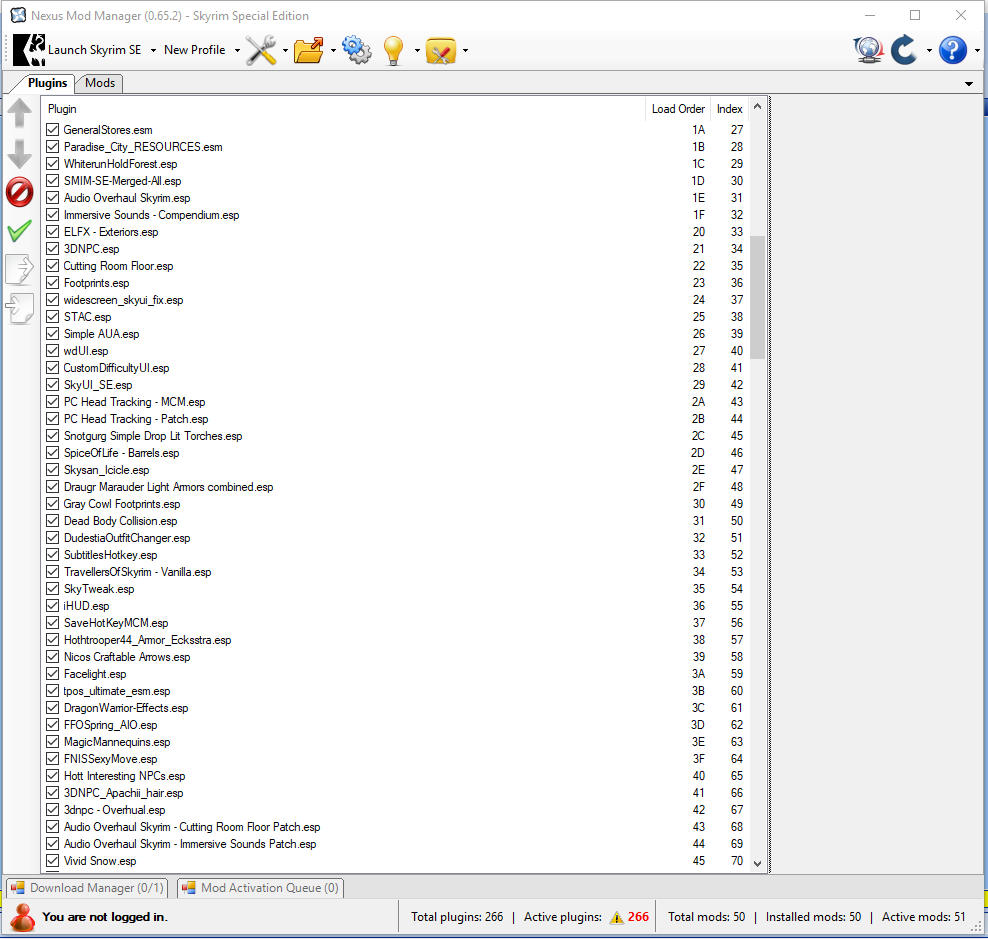Screen dimensions: 988x939
Task: Open the dropdown next to the help icon
Action: pos(976,50)
